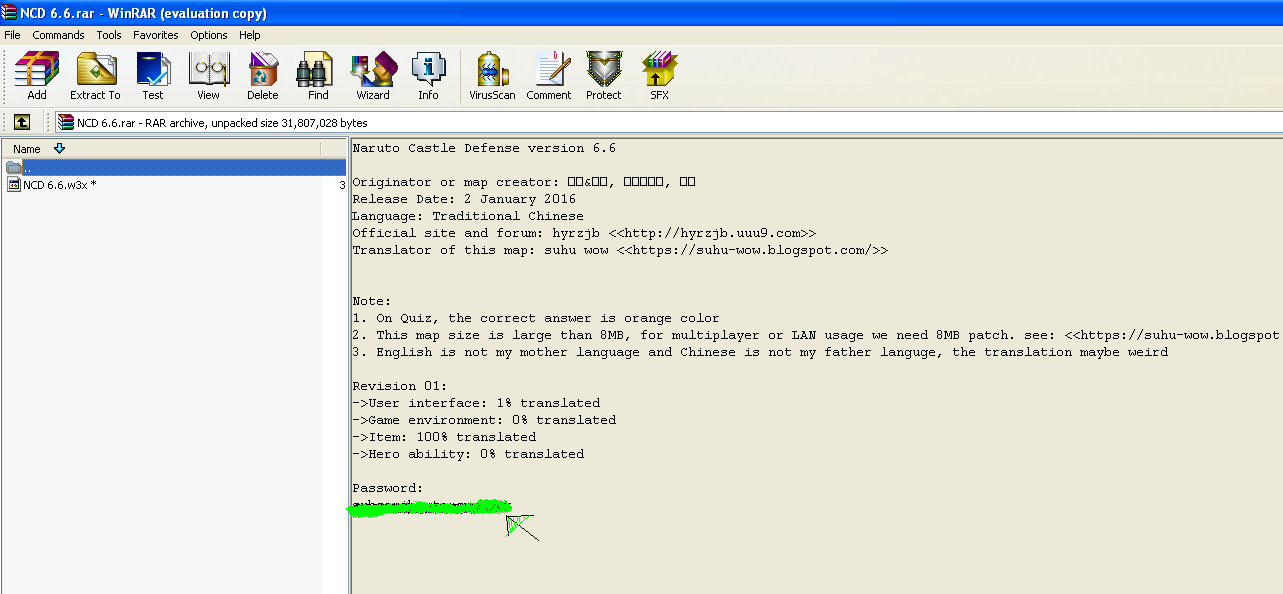
Task: Click the Delete toolbar icon
Action: point(263,76)
